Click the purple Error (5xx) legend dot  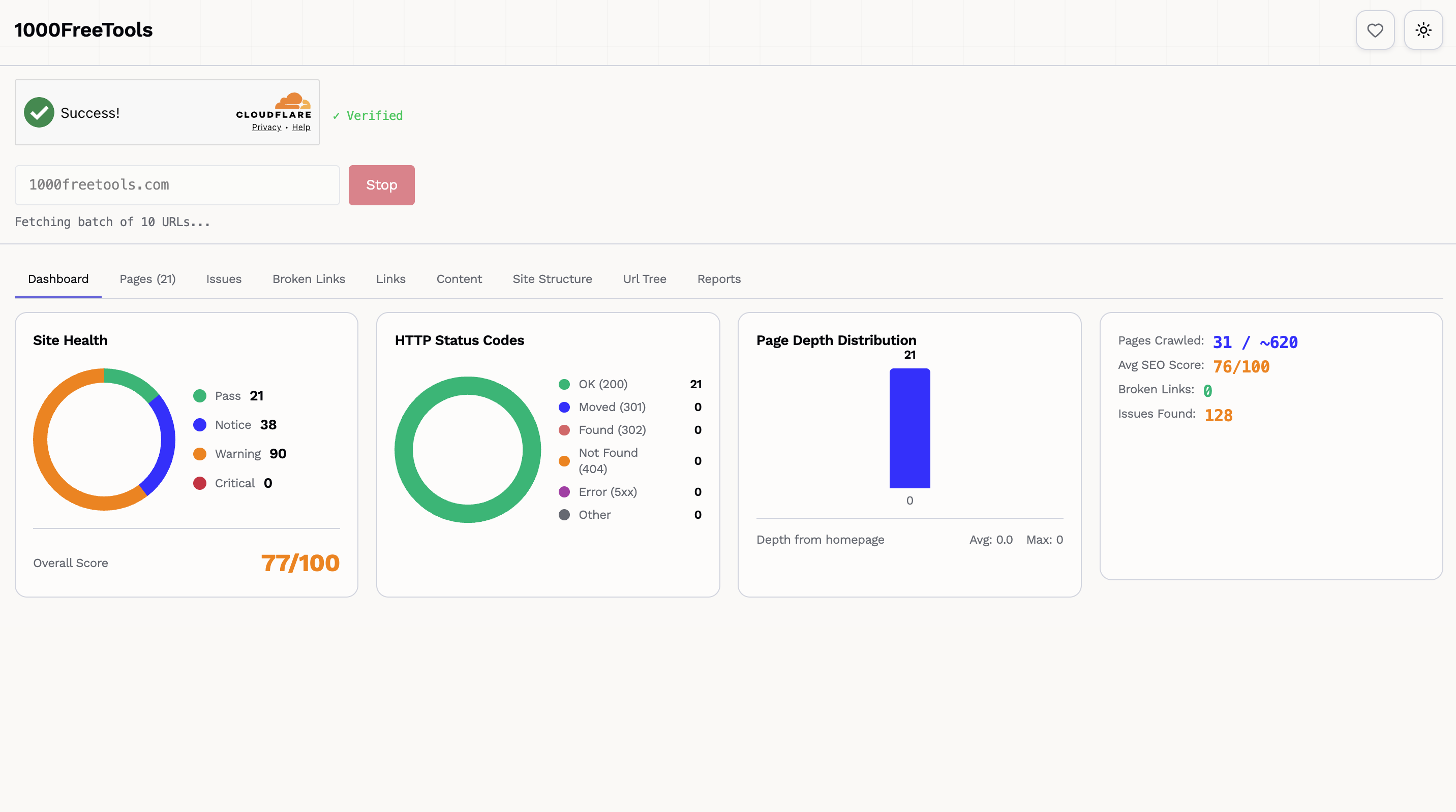[x=563, y=491]
